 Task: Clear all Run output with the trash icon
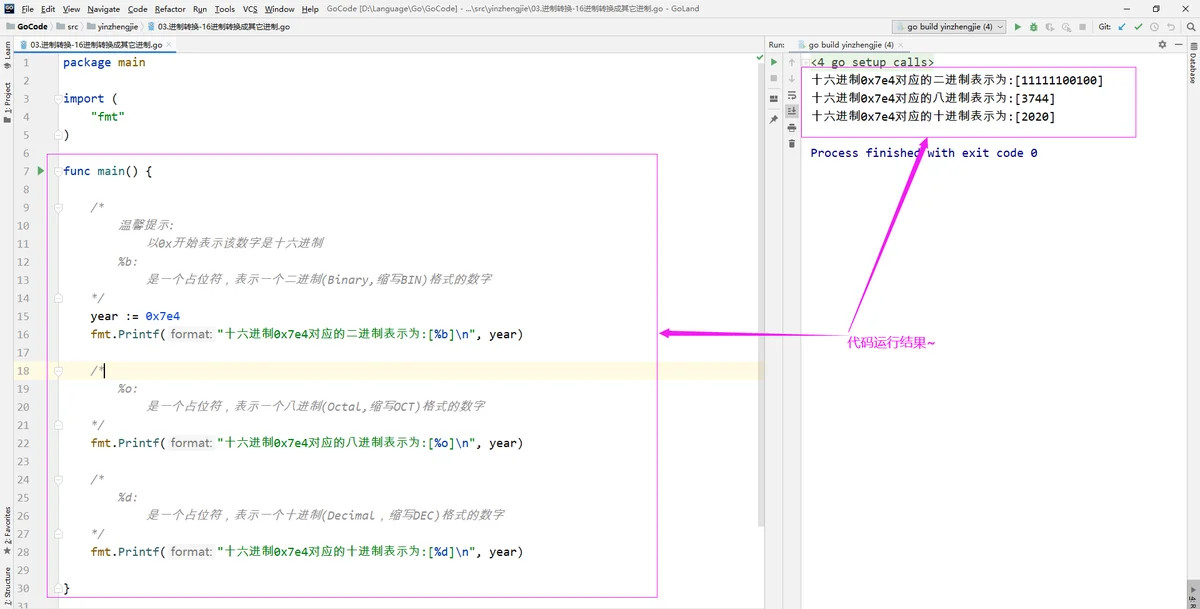(x=791, y=143)
